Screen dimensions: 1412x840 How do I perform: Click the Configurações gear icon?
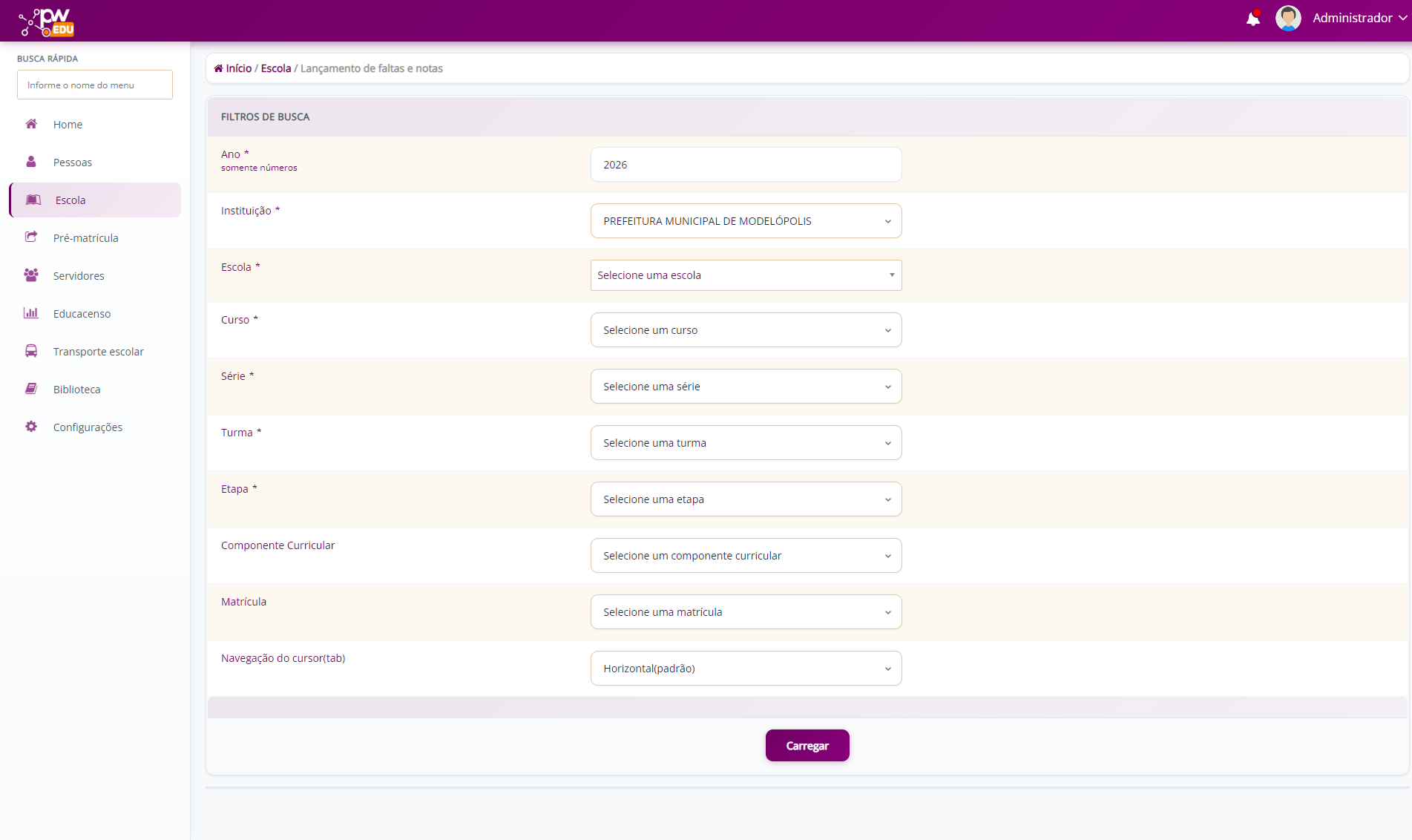(x=31, y=427)
